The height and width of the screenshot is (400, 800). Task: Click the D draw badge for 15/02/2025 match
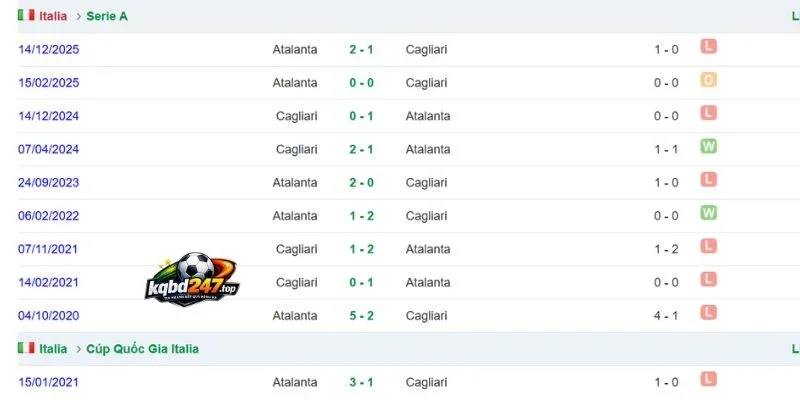click(708, 80)
